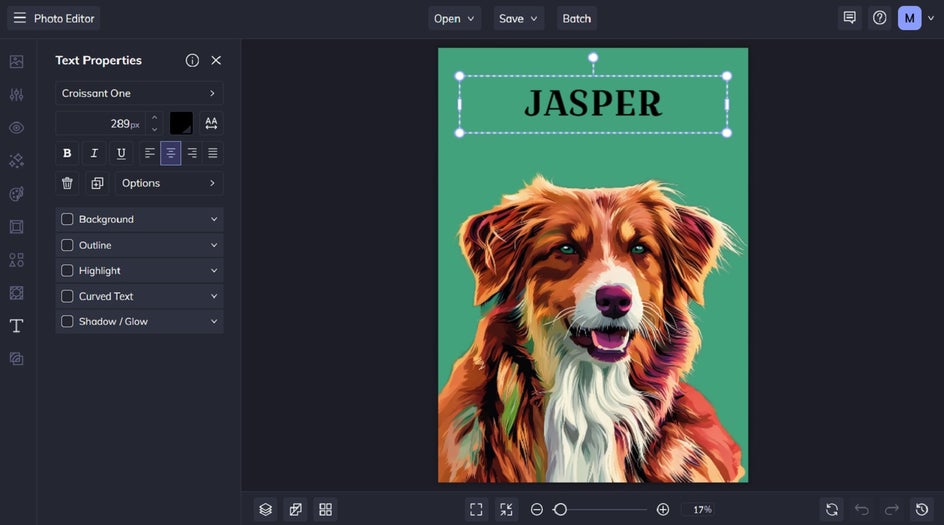Expand the Background section chevron
The height and width of the screenshot is (525, 944).
click(x=214, y=219)
